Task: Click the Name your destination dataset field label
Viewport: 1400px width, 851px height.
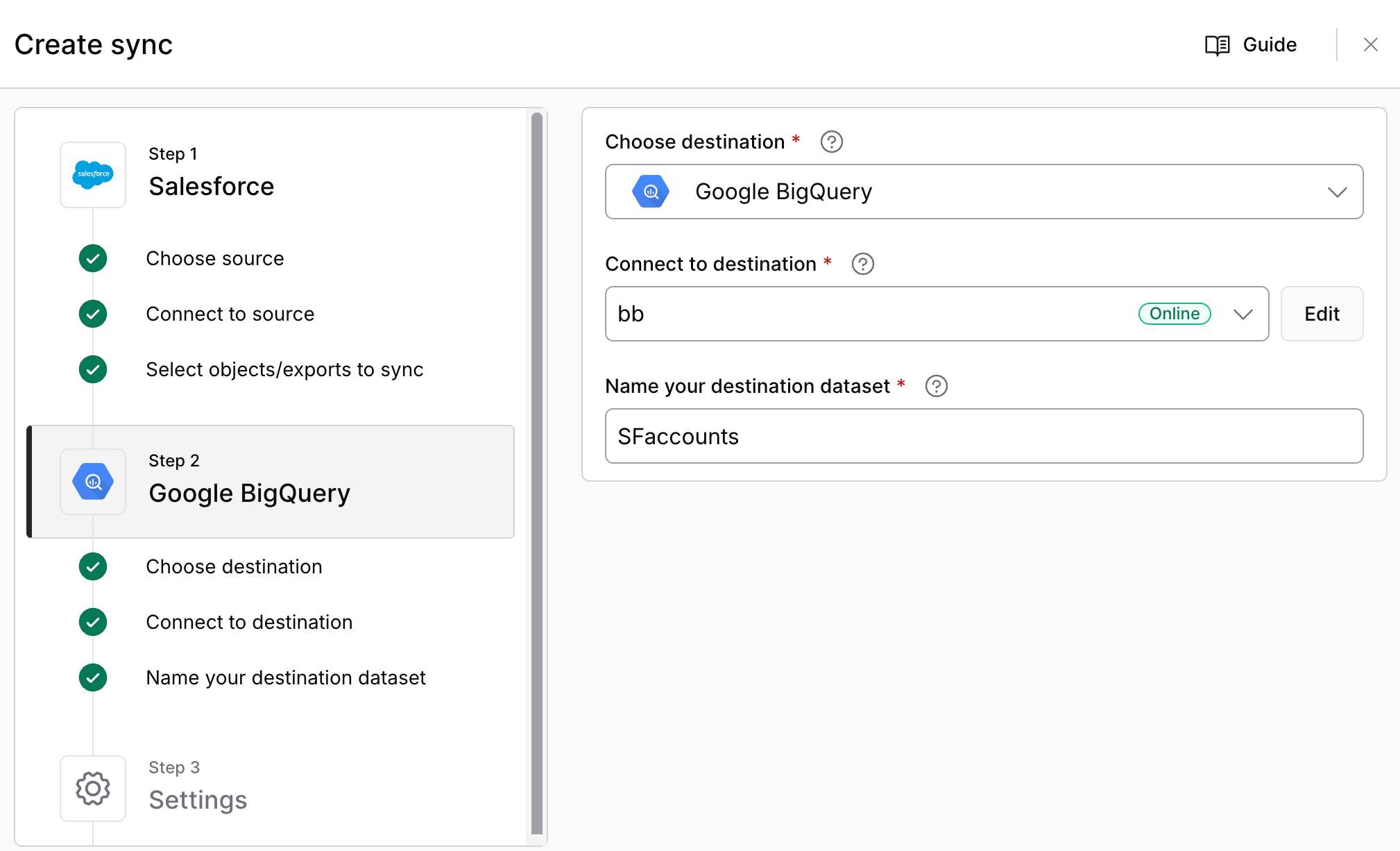Action: coord(747,386)
